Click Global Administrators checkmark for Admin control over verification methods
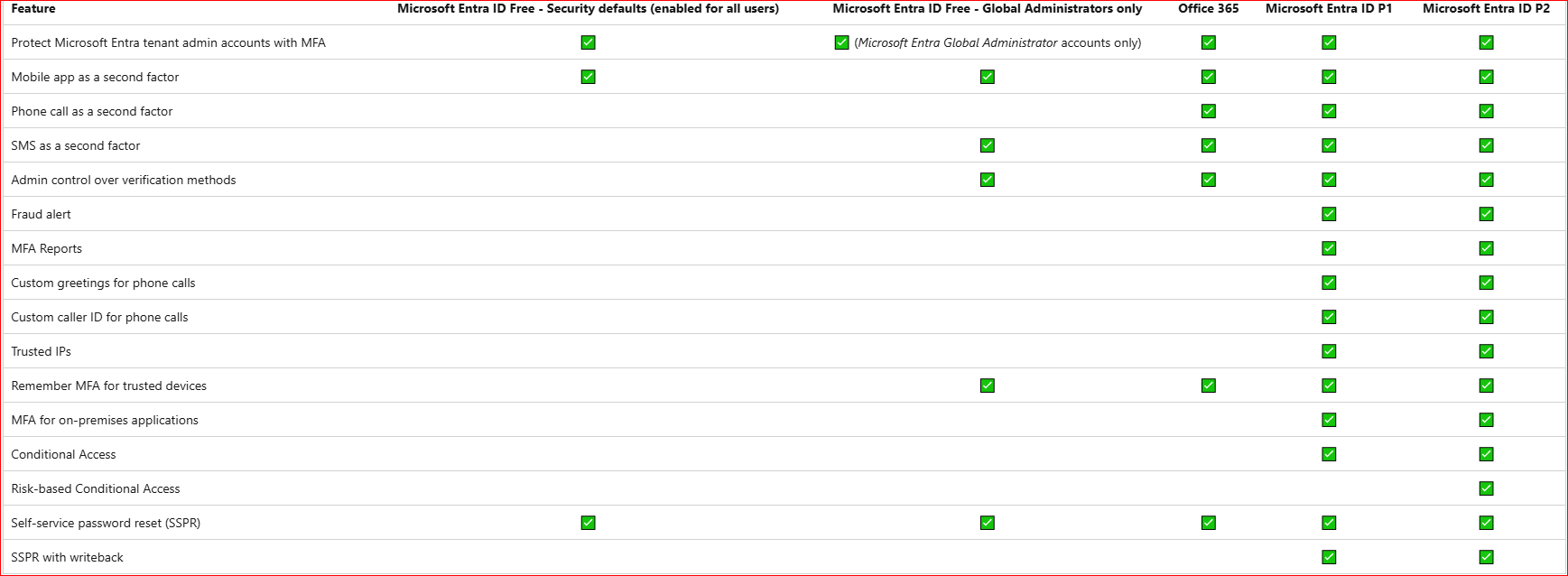Screen dimensions: 1568x576 [988, 180]
